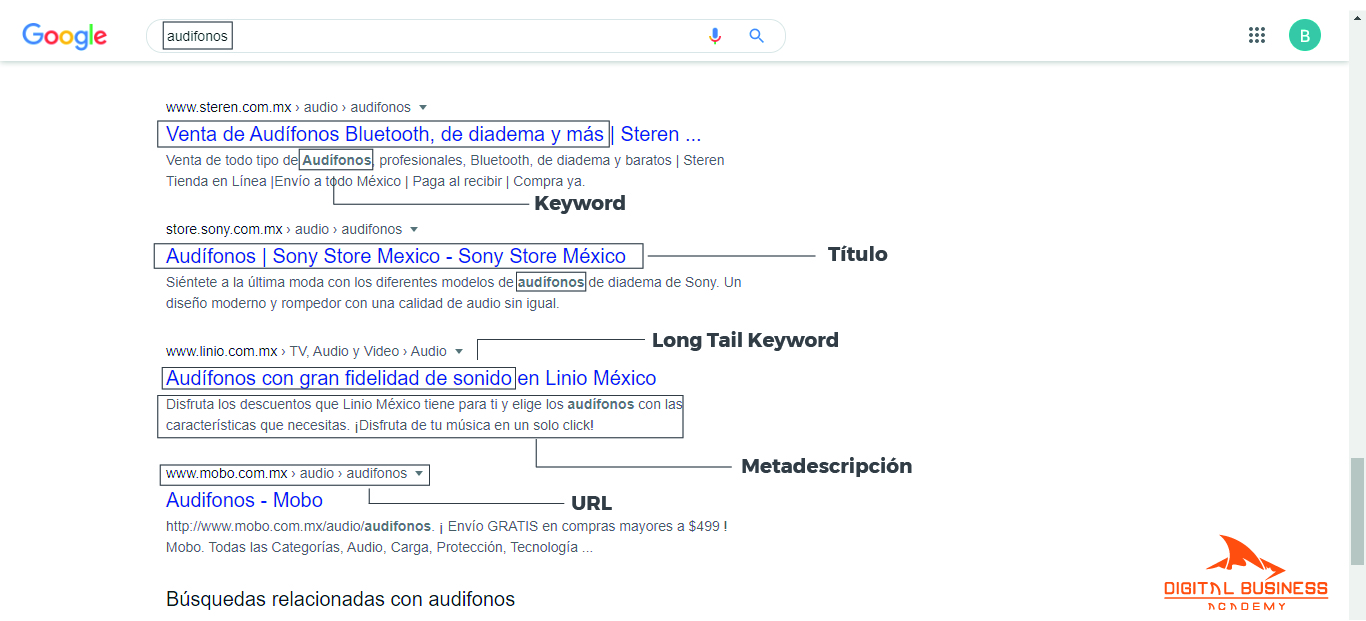The image size is (1366, 621).
Task: Open the Google apps grid
Action: pyautogui.click(x=1257, y=35)
